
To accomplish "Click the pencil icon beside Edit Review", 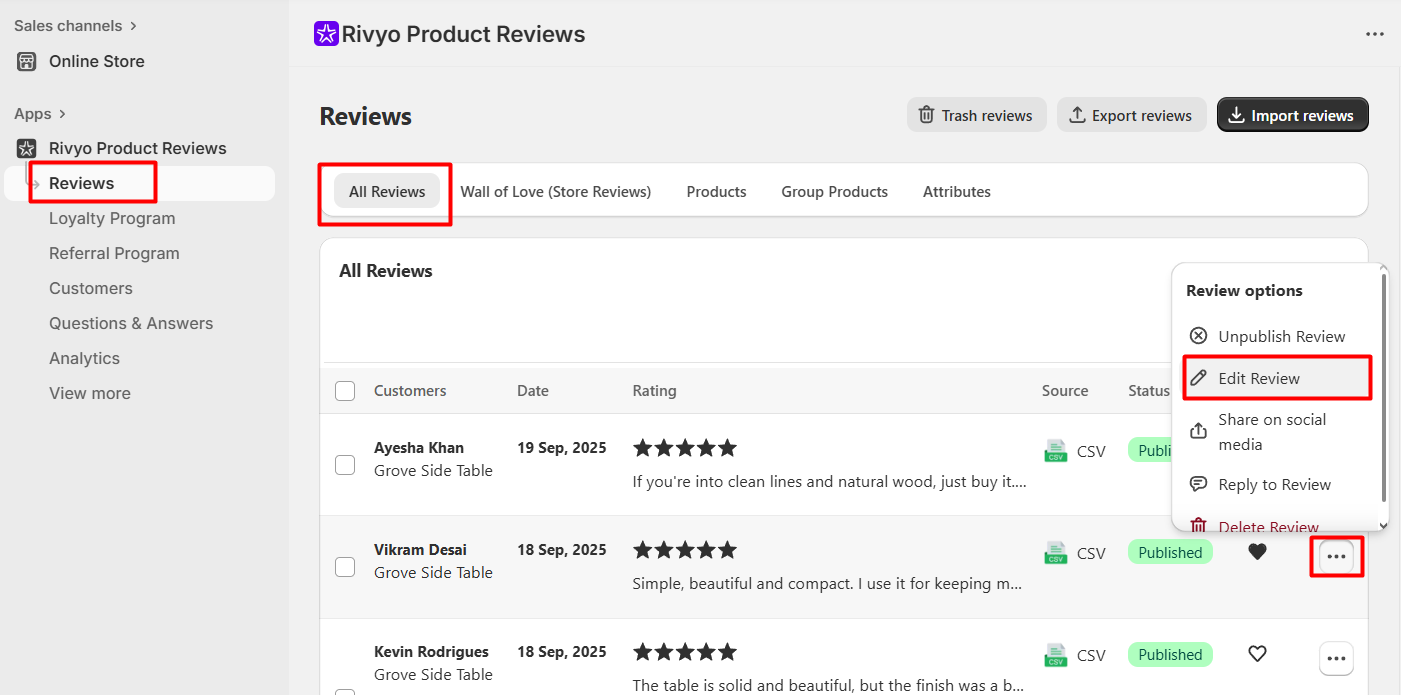I will [1198, 378].
